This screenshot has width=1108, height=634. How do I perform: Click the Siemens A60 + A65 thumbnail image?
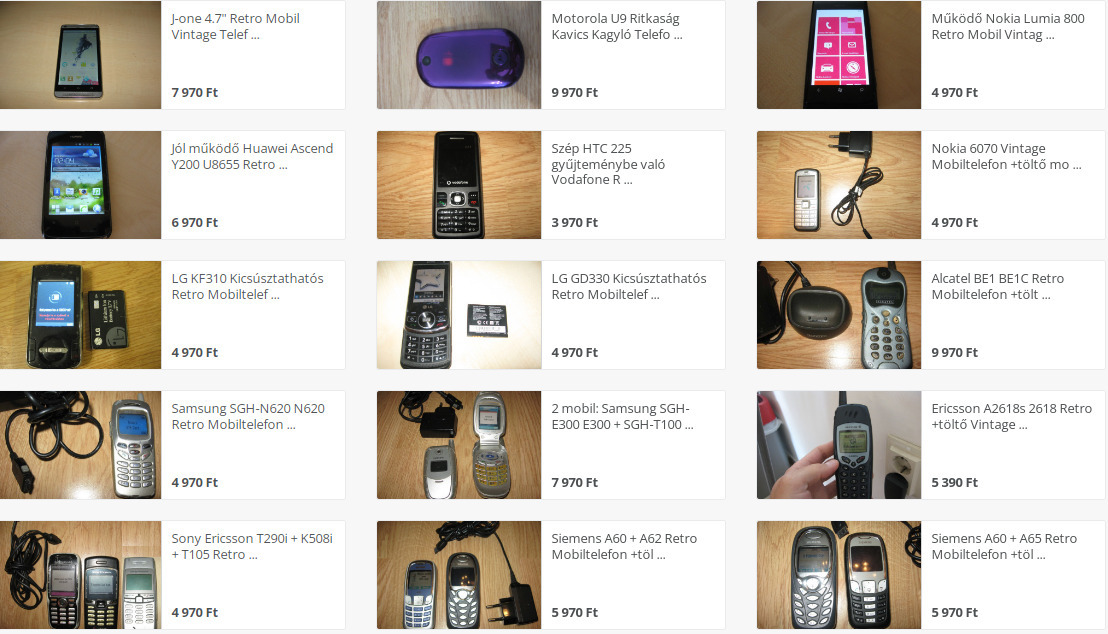pos(839,575)
